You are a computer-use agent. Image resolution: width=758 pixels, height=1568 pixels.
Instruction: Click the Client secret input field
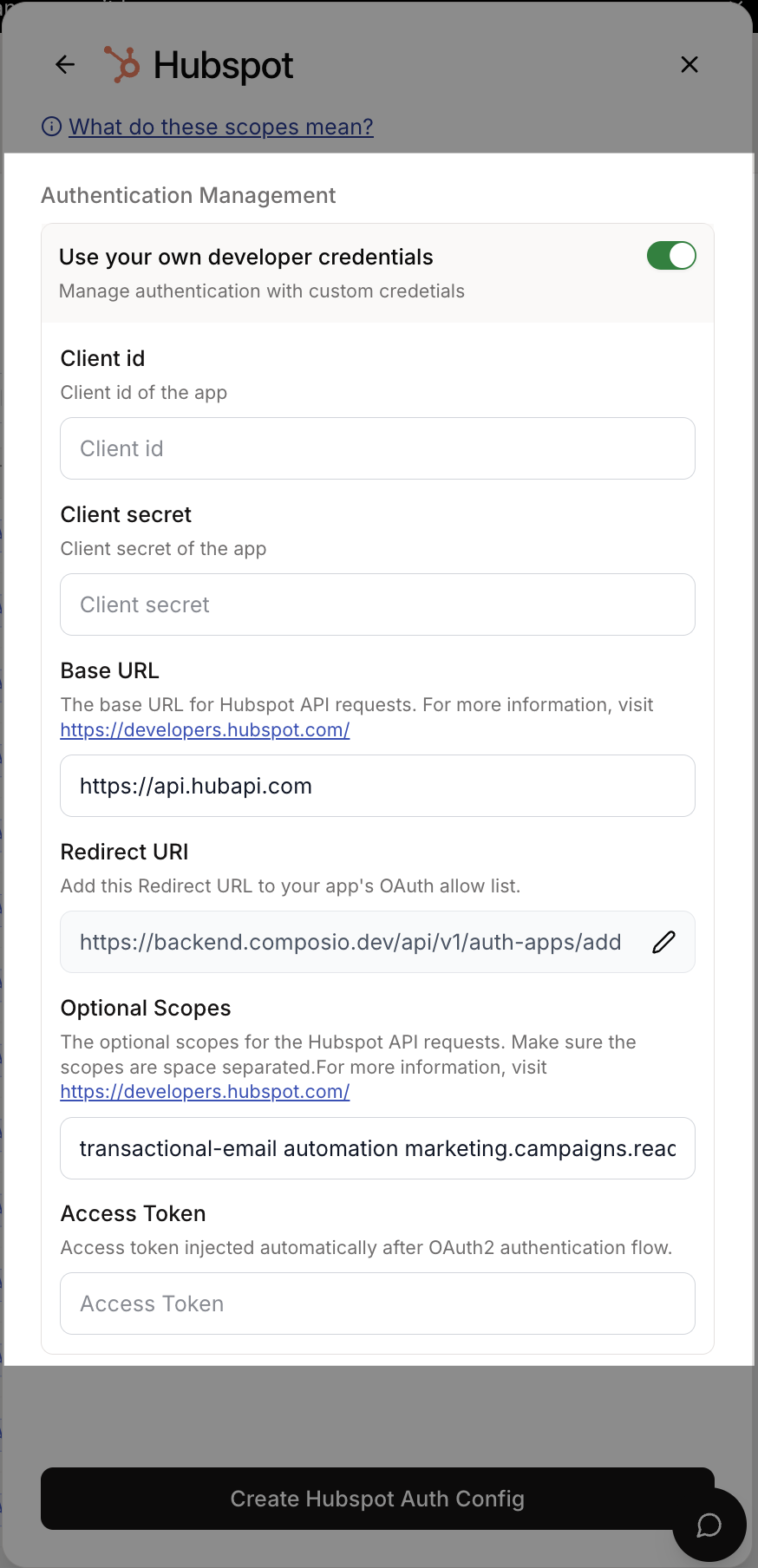pos(376,604)
